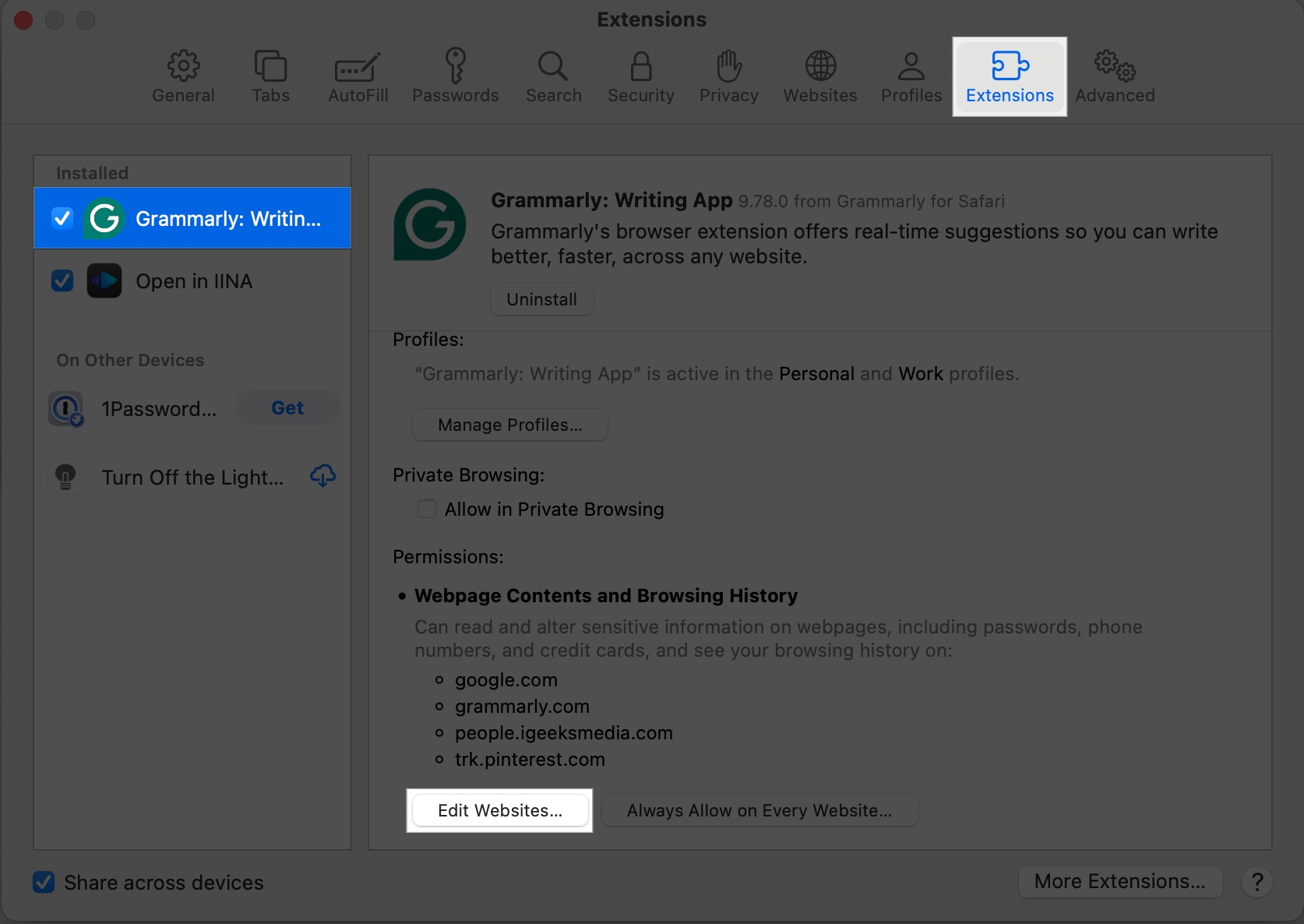1304x924 pixels.
Task: Click the Edit Websites button
Action: (x=499, y=810)
